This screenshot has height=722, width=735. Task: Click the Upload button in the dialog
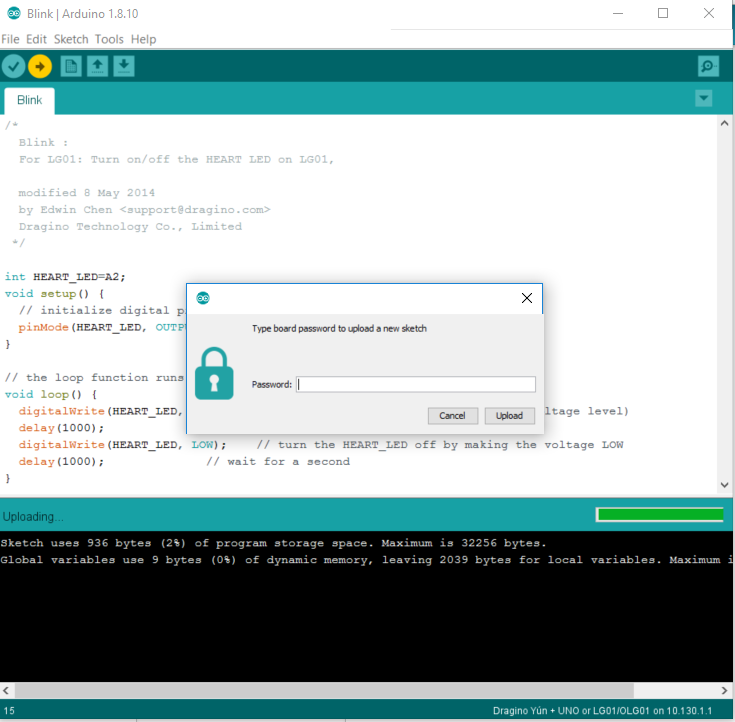pyautogui.click(x=510, y=416)
